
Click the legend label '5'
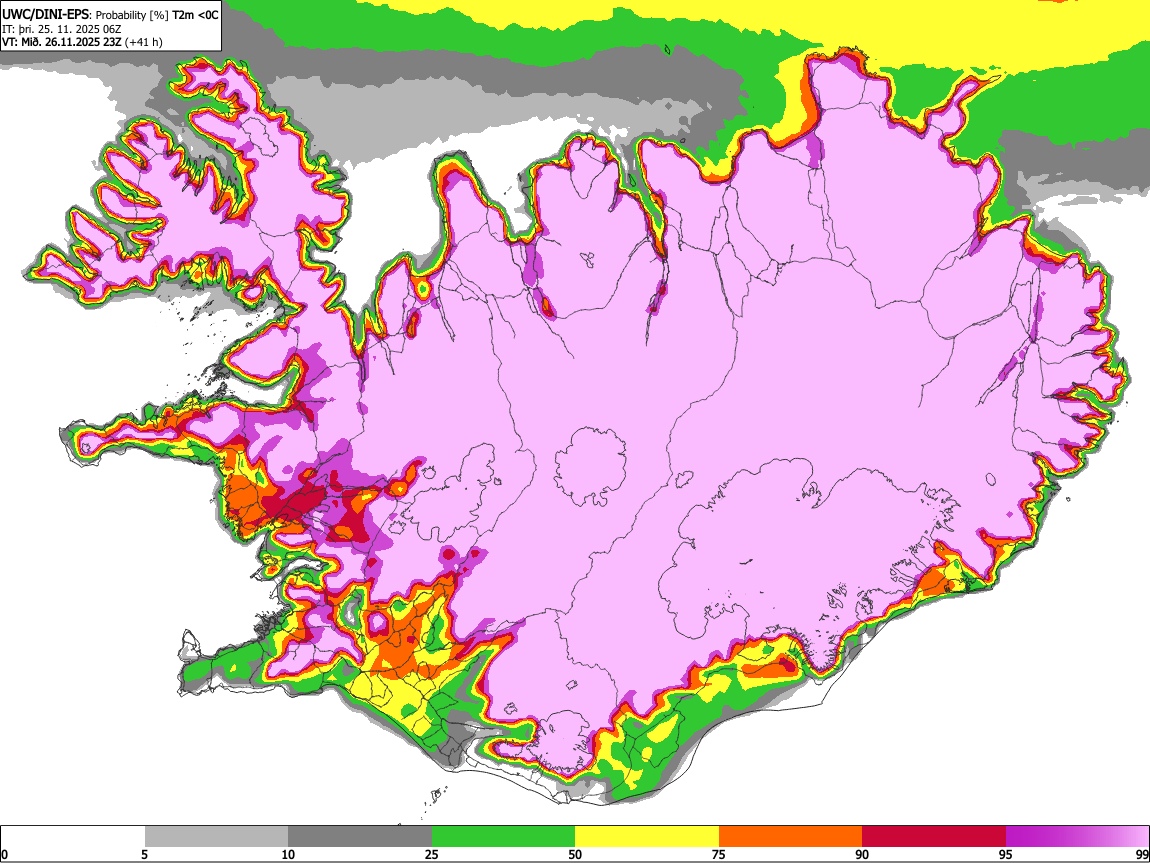pyautogui.click(x=144, y=855)
